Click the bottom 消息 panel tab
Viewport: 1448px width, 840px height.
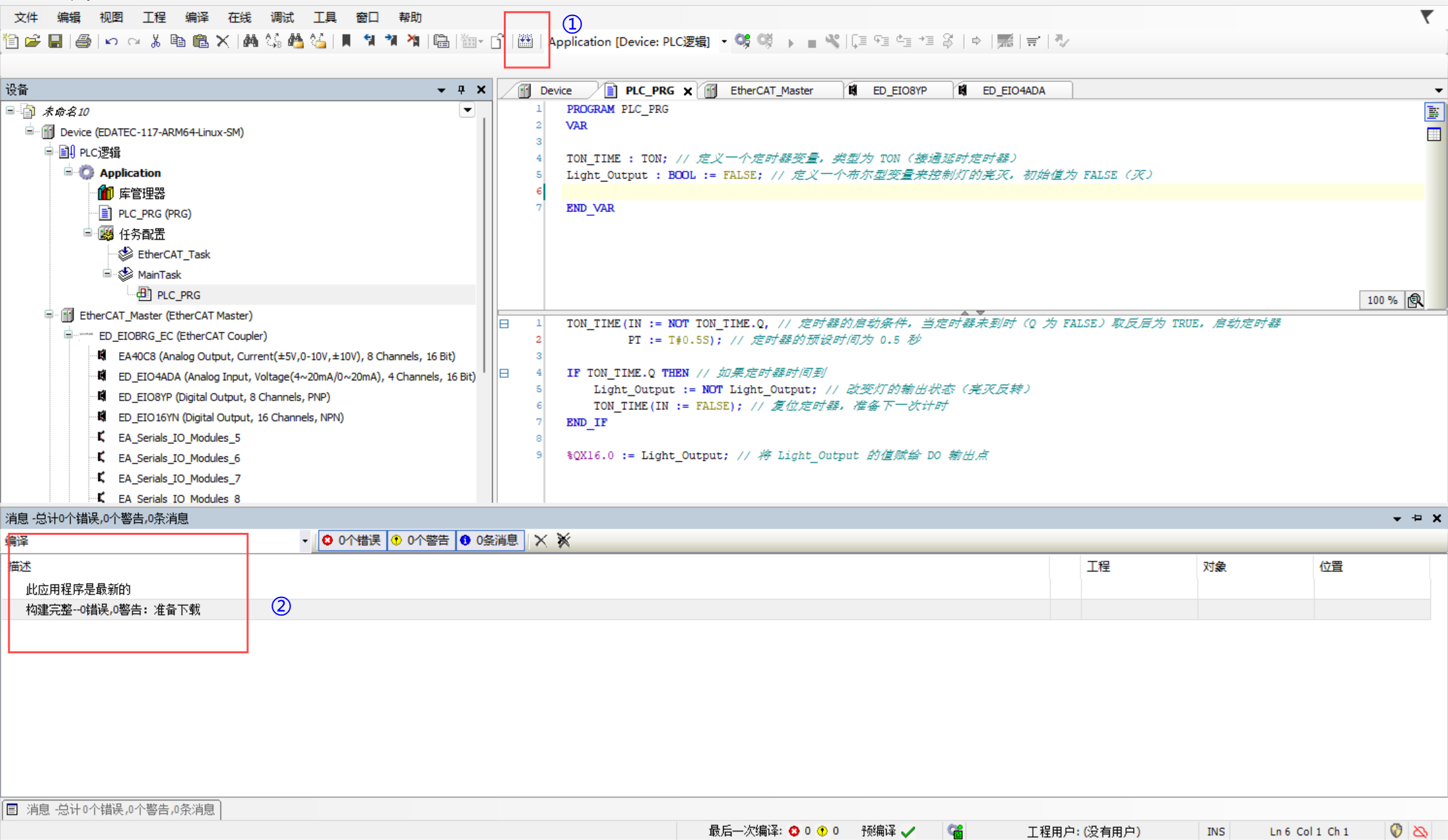pyautogui.click(x=112, y=809)
